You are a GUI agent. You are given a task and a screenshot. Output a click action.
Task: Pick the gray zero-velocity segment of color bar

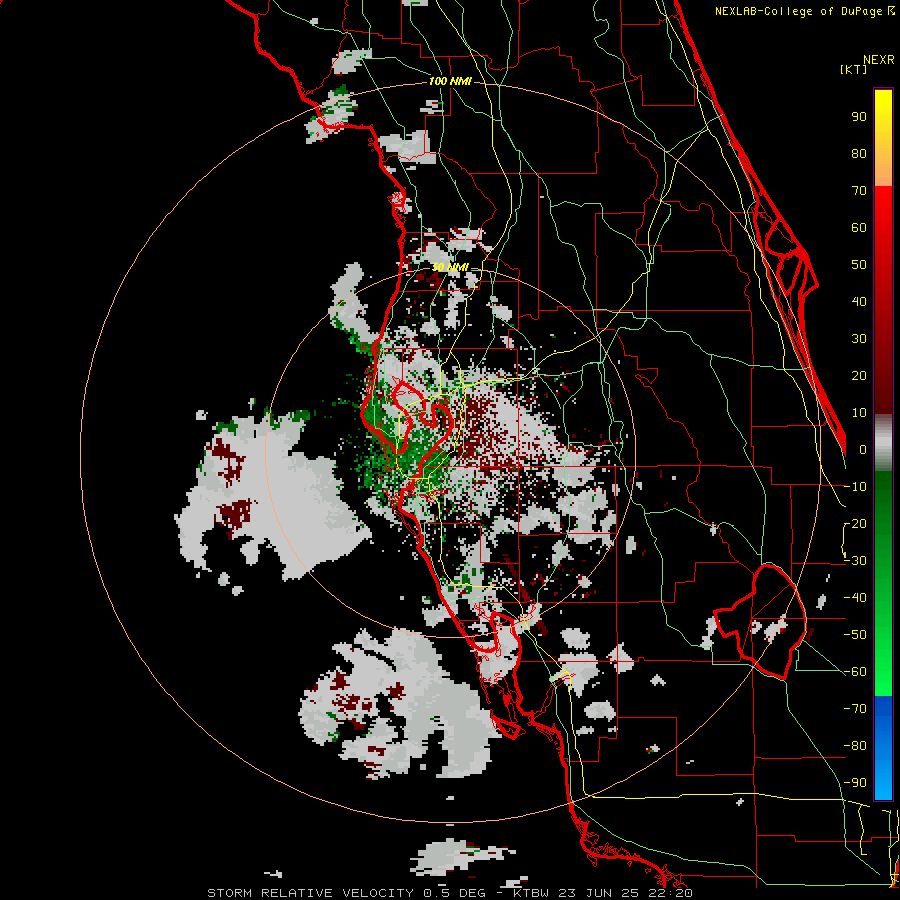click(x=883, y=443)
